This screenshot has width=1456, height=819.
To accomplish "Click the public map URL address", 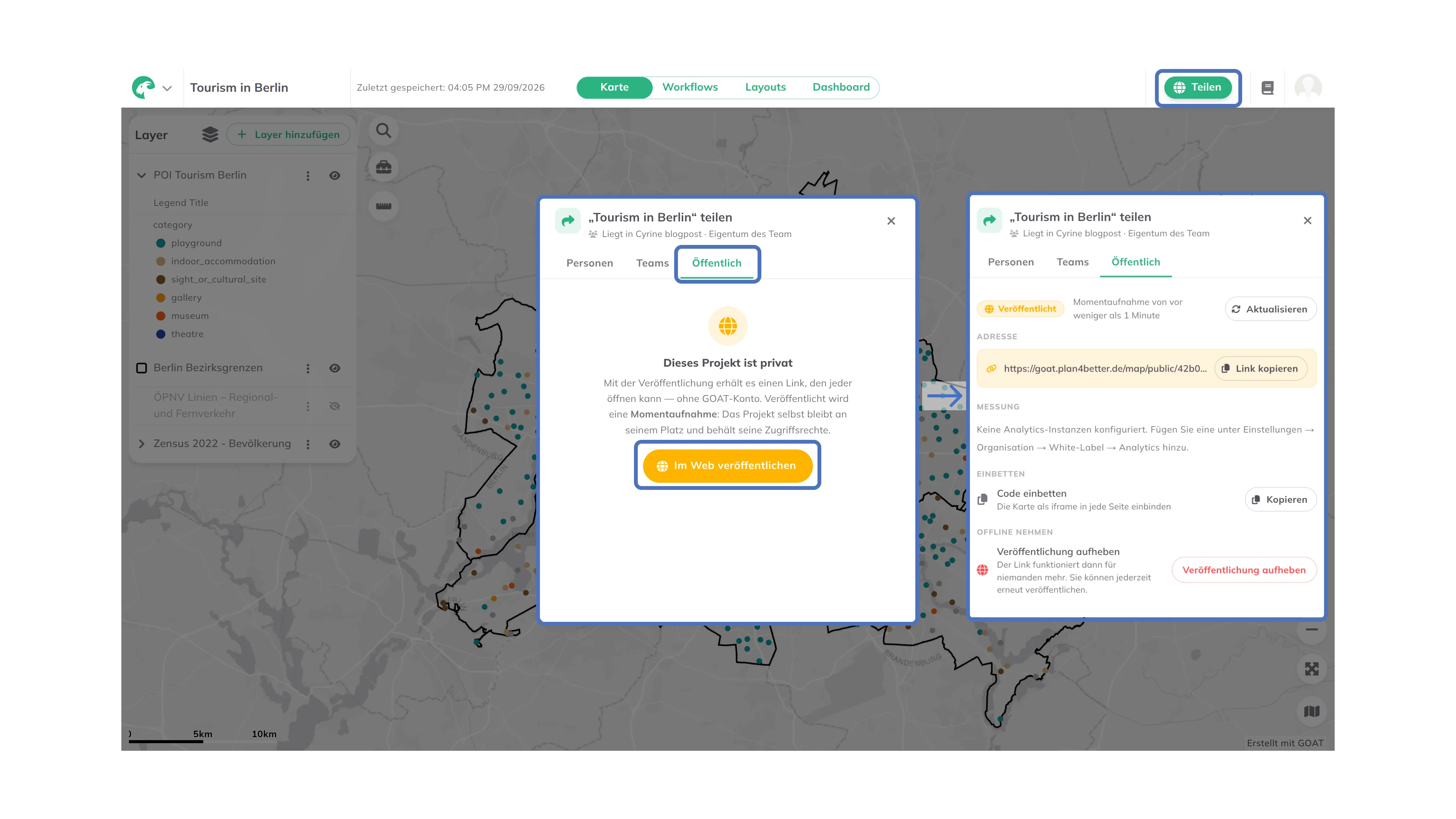I will coord(1105,369).
